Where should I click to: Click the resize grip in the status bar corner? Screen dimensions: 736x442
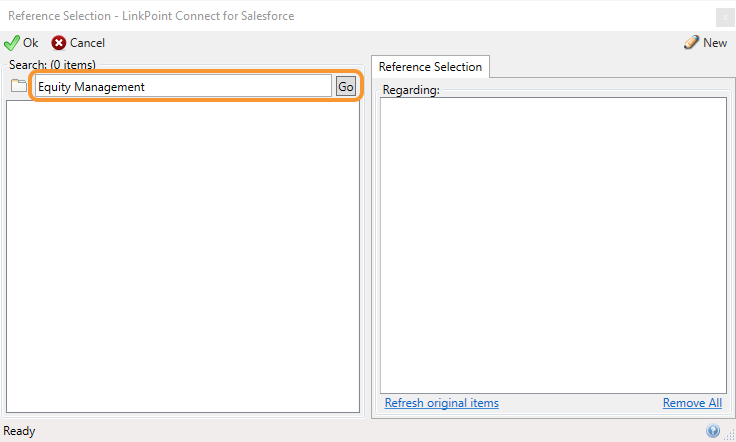click(729, 435)
